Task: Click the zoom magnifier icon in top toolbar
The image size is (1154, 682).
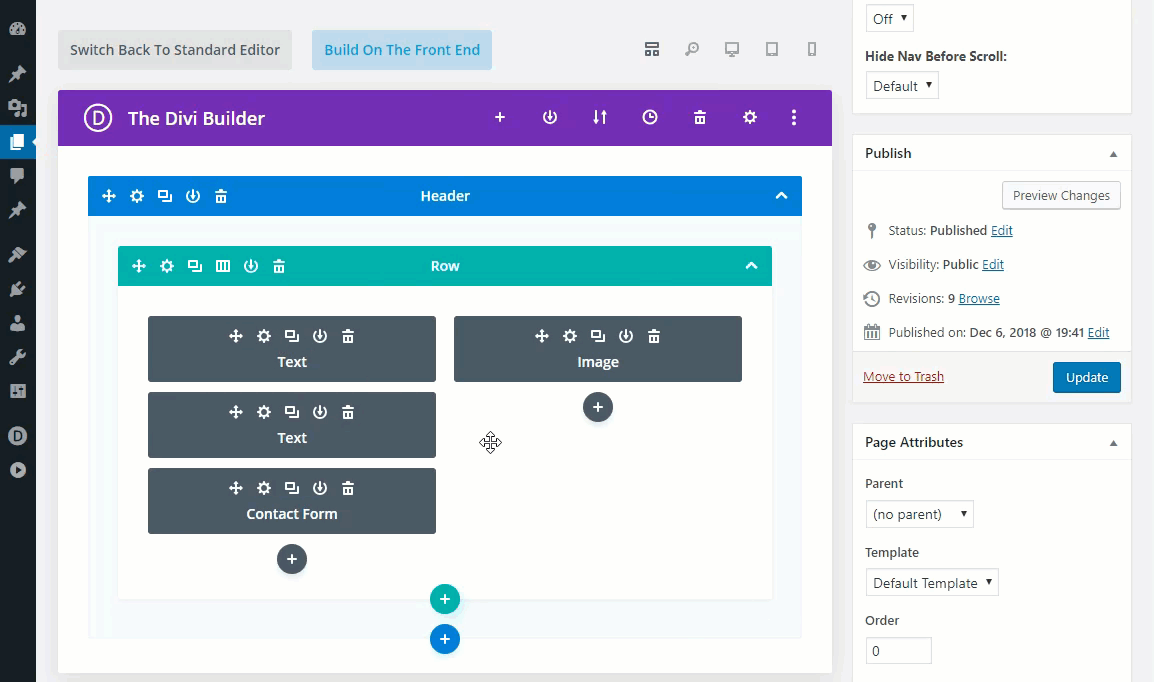Action: coord(692,49)
